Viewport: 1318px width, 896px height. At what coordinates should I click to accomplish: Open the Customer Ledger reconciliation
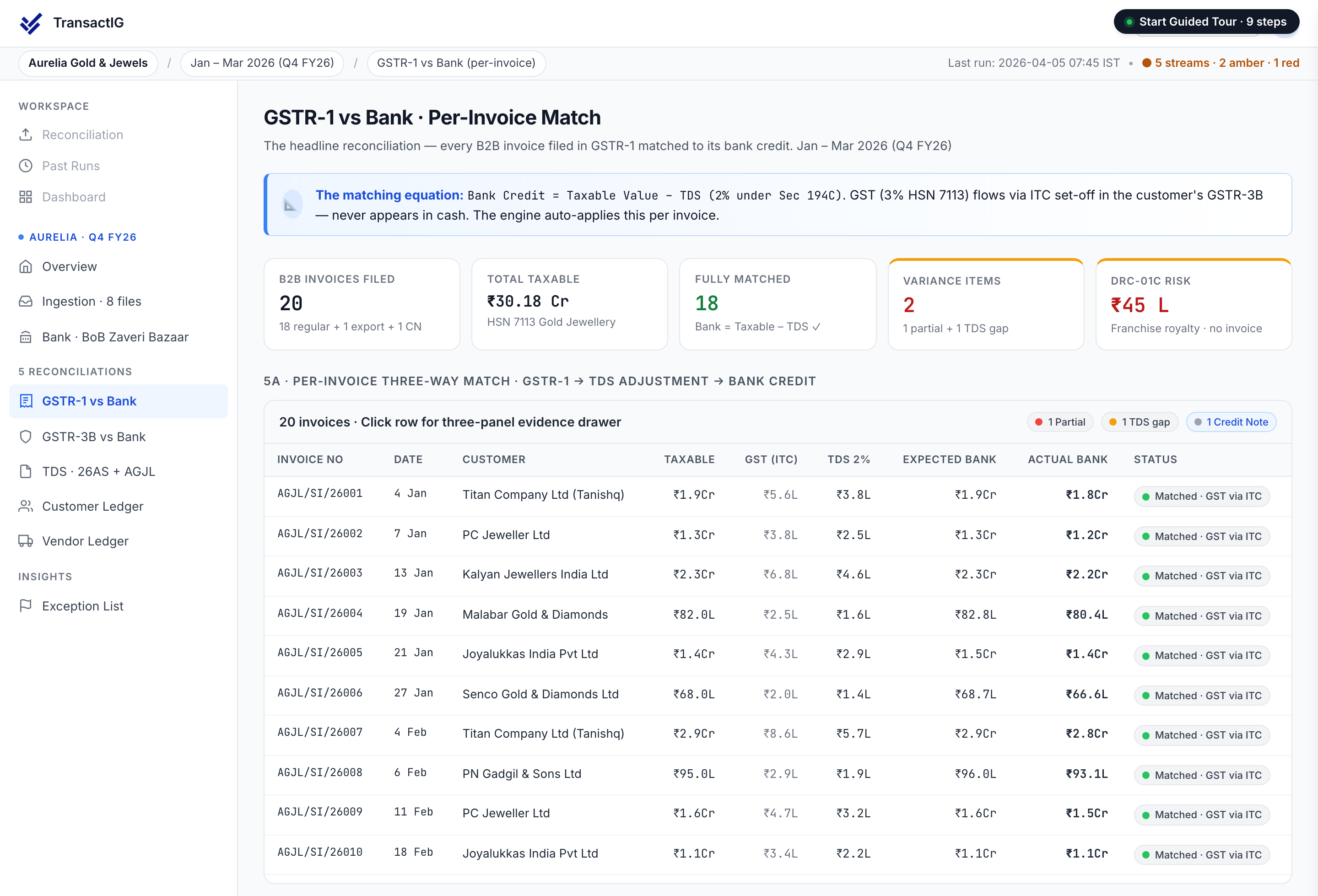tap(118, 506)
